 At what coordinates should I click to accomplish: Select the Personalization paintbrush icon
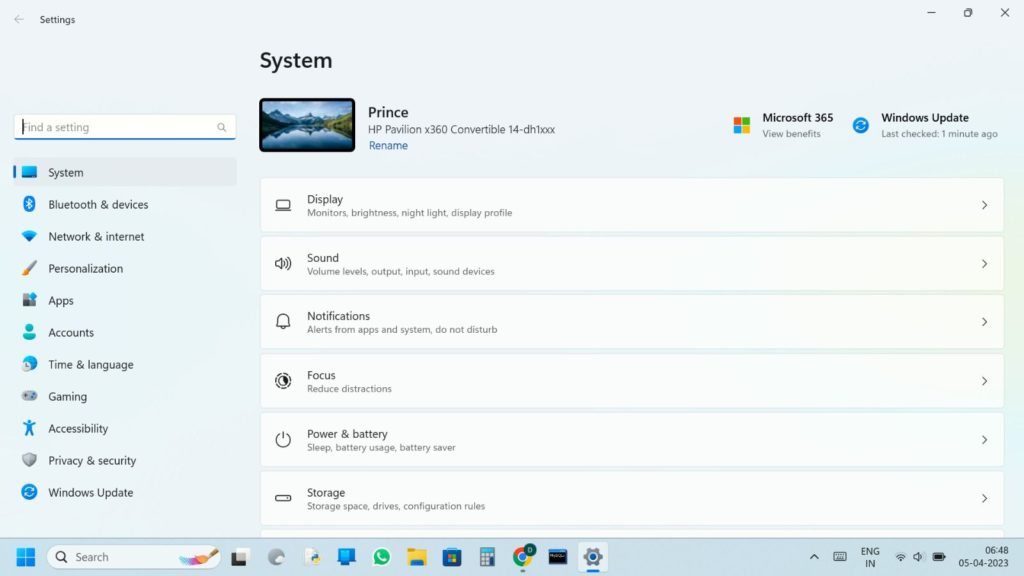[29, 268]
